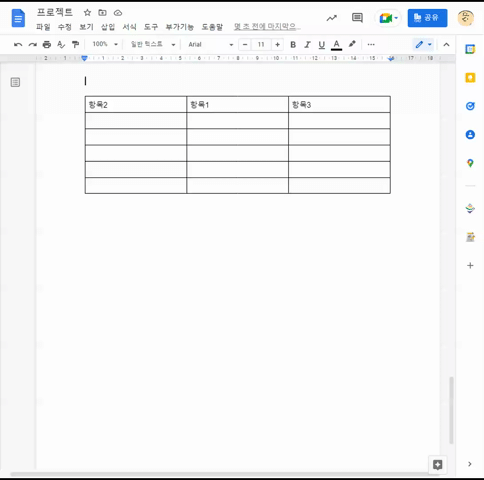Open Google Tasks side panel icon

click(x=470, y=106)
